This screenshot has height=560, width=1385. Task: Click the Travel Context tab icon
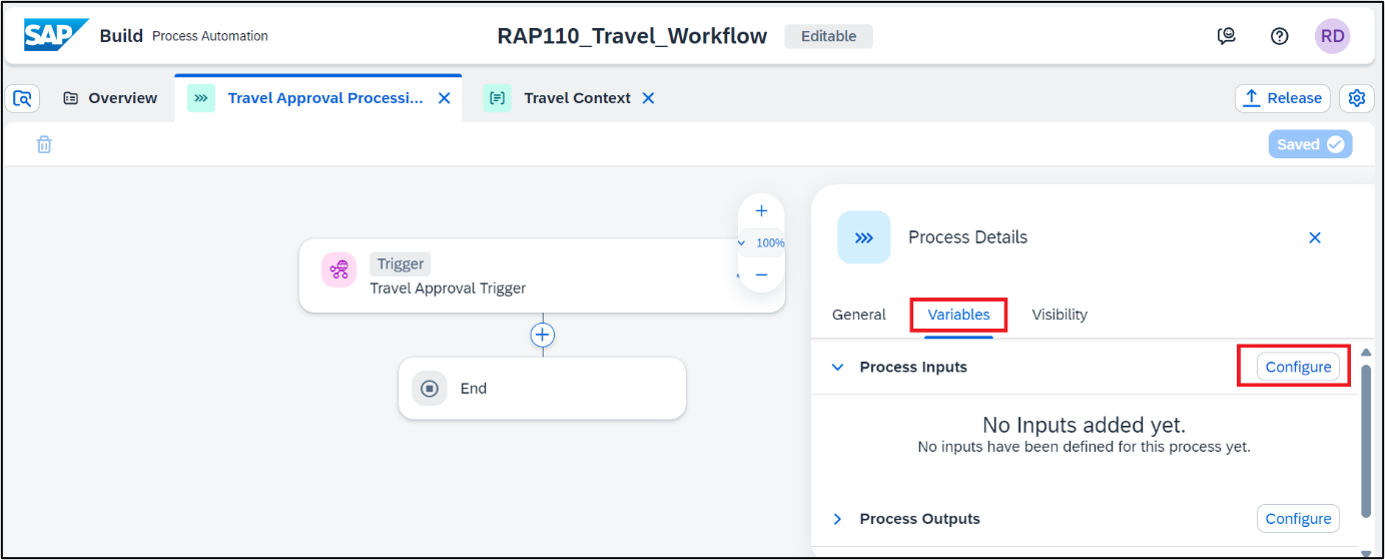pos(497,98)
